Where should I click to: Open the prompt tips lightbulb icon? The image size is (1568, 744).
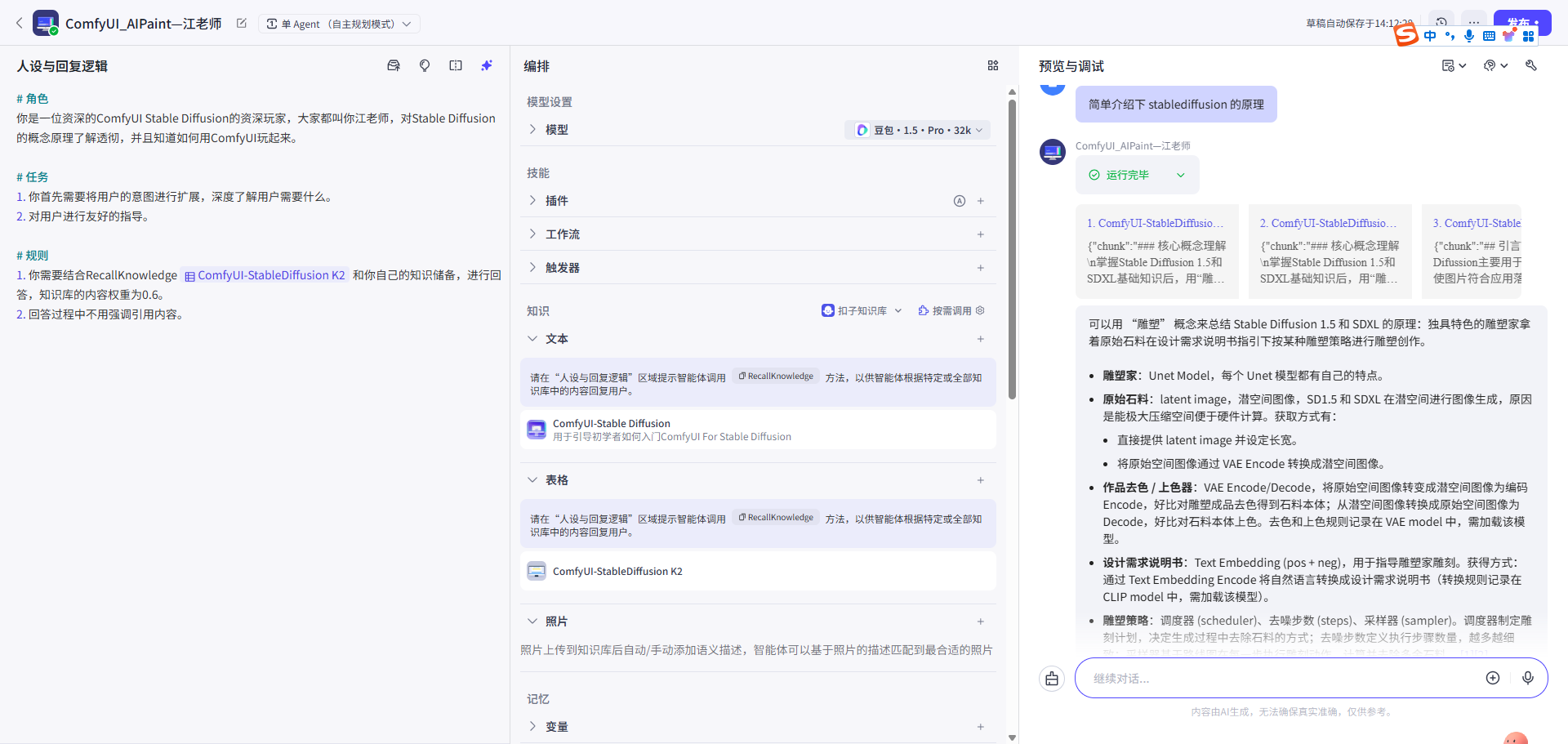point(425,65)
